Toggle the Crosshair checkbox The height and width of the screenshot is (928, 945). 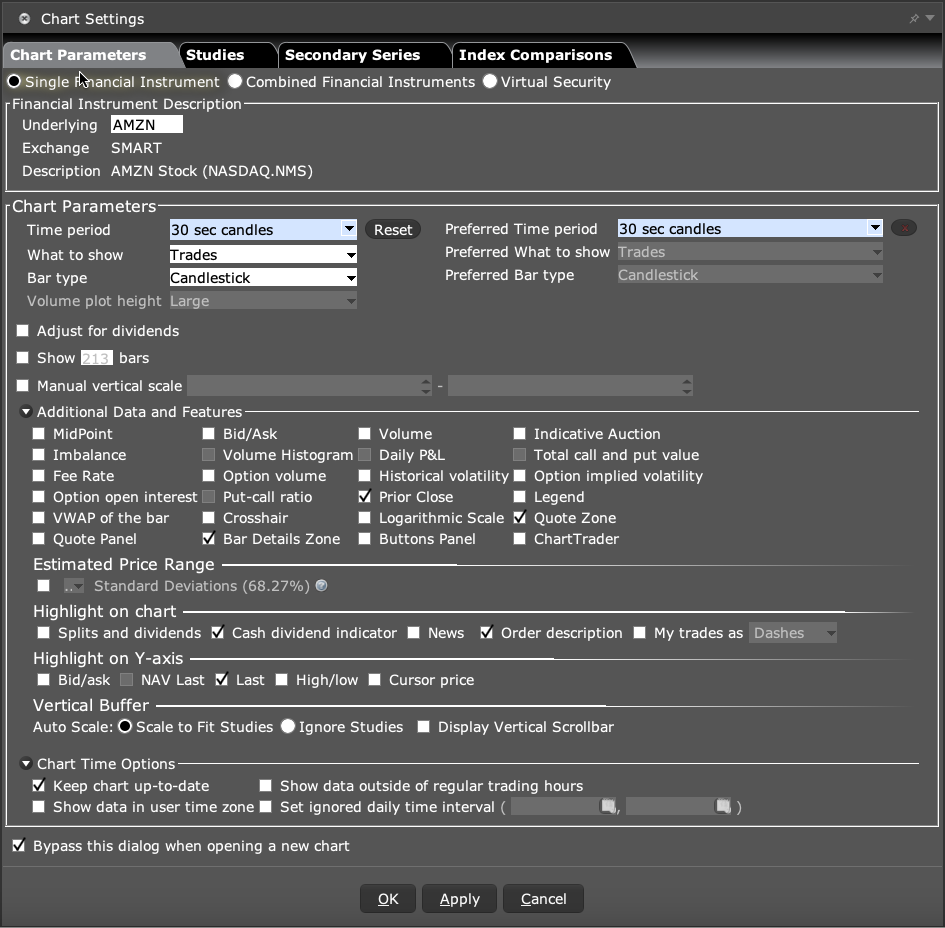209,518
